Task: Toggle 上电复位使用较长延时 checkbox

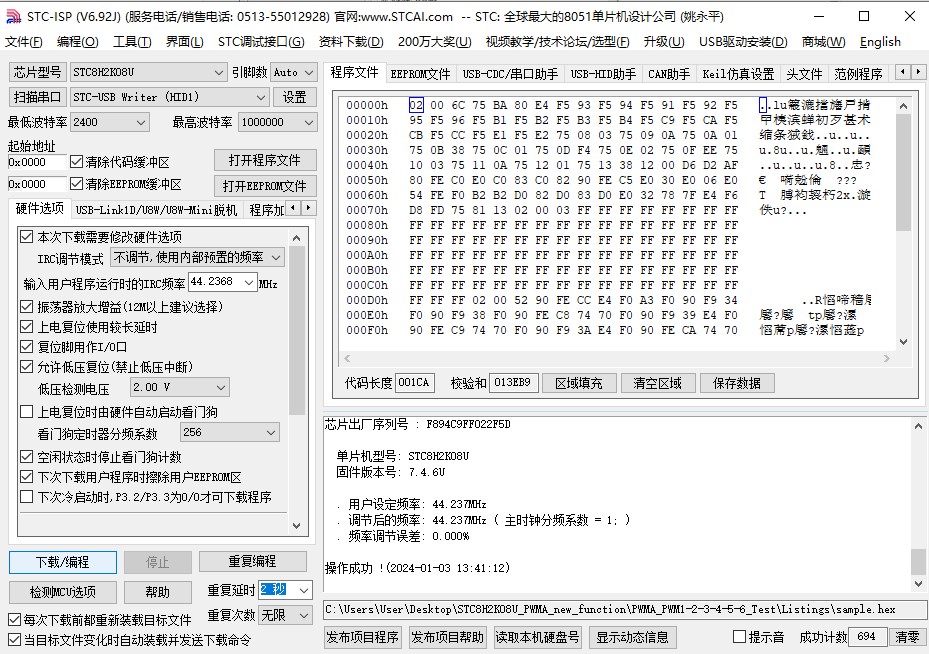Action: click(27, 326)
